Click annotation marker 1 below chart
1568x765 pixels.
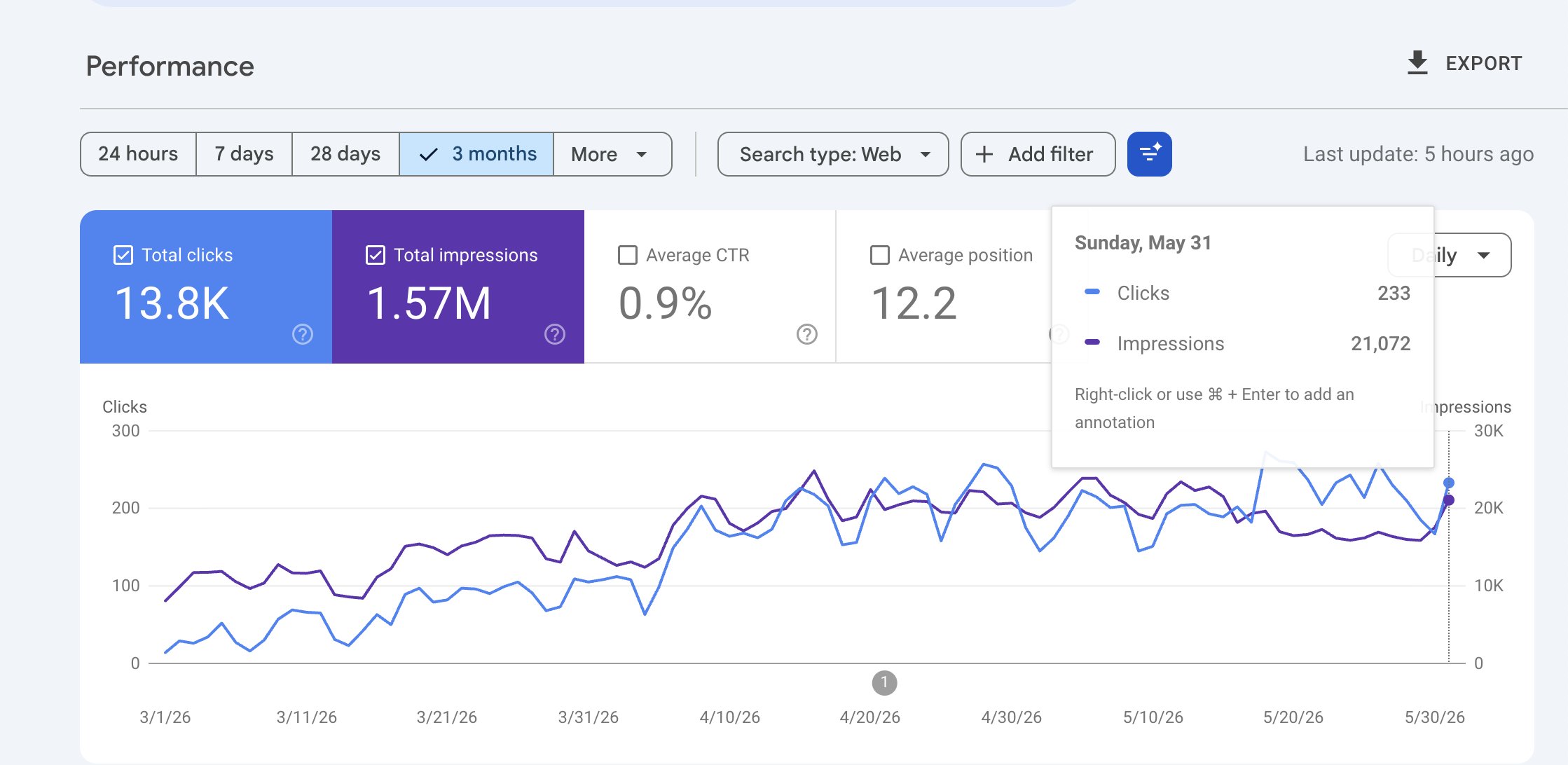tap(884, 682)
